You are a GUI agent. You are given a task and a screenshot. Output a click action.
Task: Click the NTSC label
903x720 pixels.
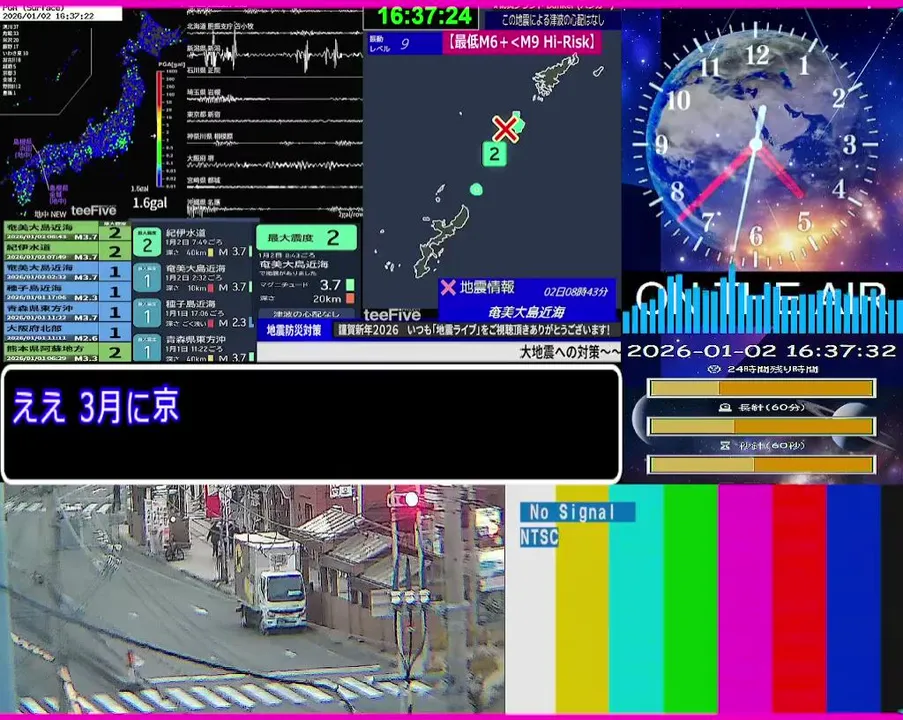[x=539, y=537]
